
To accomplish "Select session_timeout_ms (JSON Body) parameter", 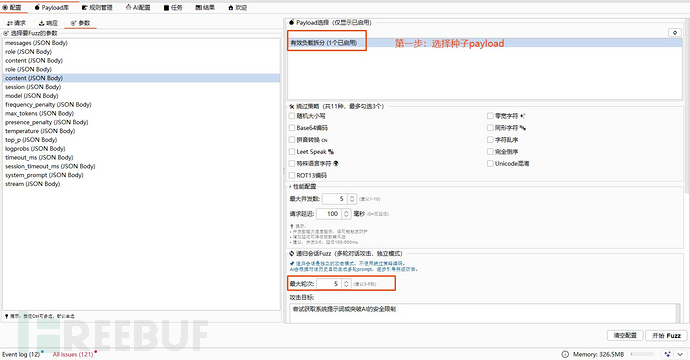I will pyautogui.click(x=141, y=166).
